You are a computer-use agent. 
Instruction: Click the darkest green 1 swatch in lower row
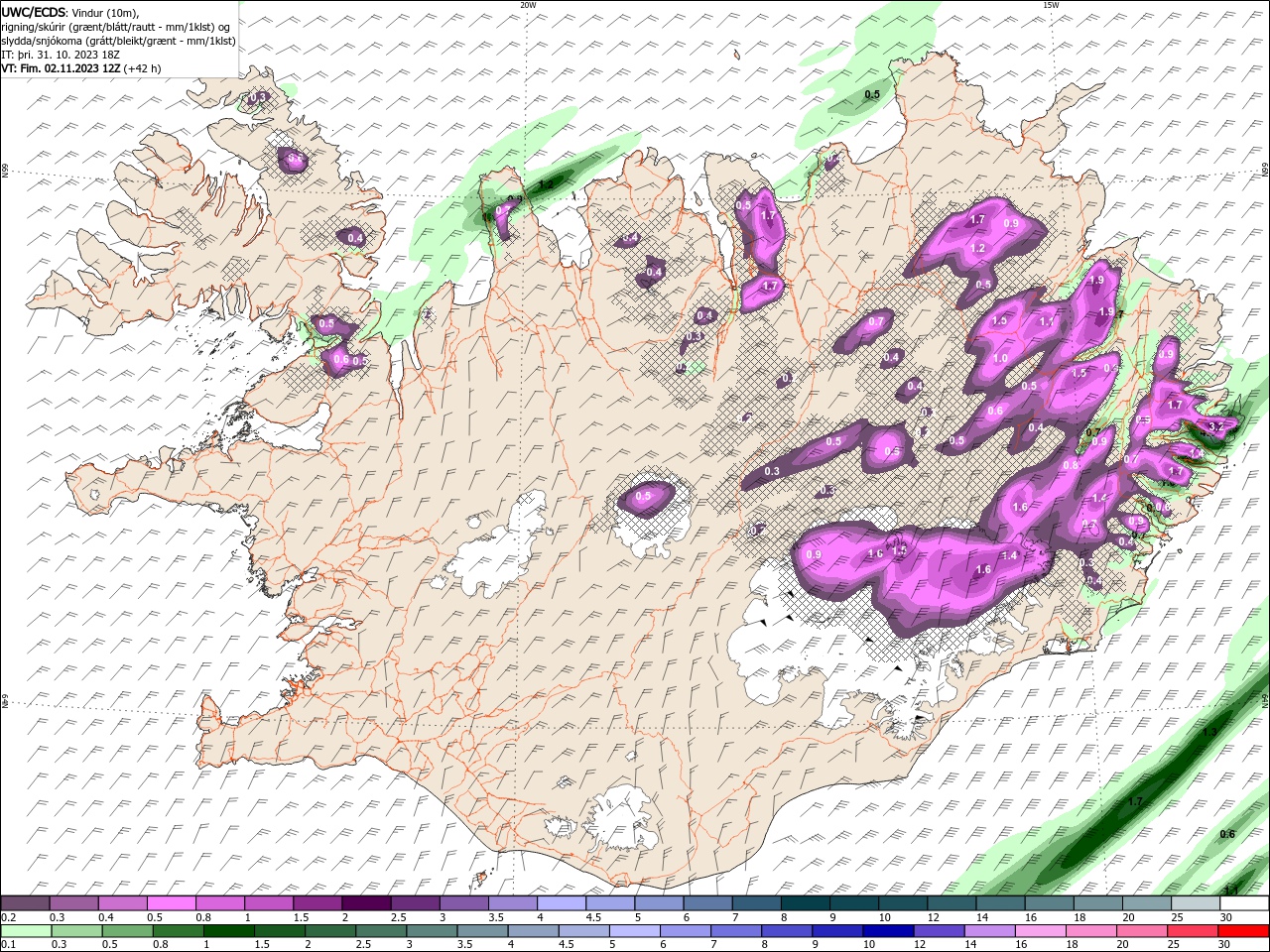[228, 931]
